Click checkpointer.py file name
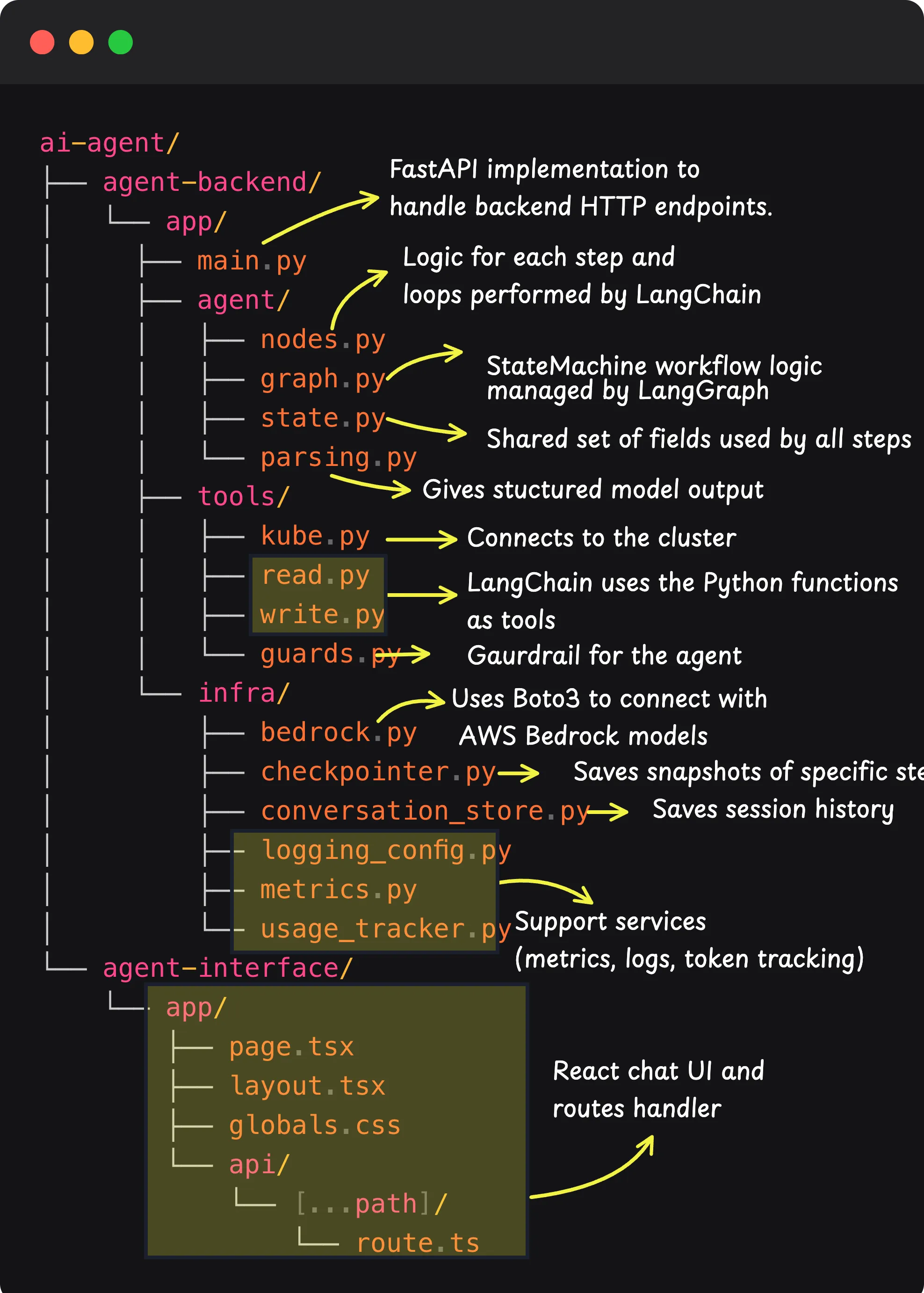The height and width of the screenshot is (1293, 924). tap(378, 772)
